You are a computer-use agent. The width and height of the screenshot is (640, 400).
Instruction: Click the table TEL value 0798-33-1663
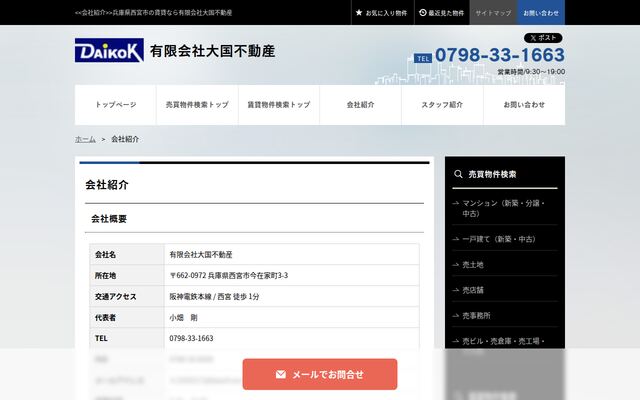(191, 338)
